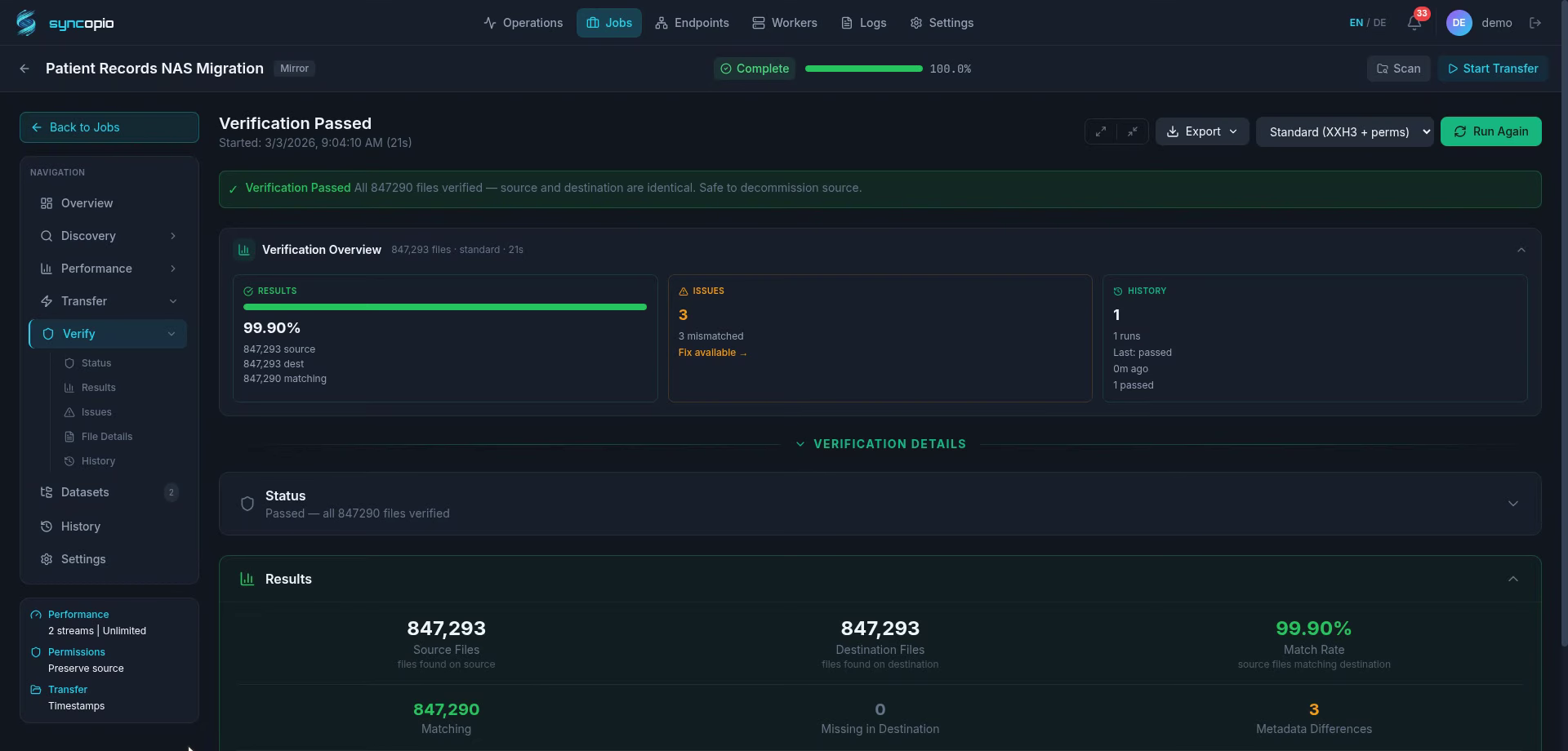
Task: Go back using header arrow icon
Action: click(24, 69)
